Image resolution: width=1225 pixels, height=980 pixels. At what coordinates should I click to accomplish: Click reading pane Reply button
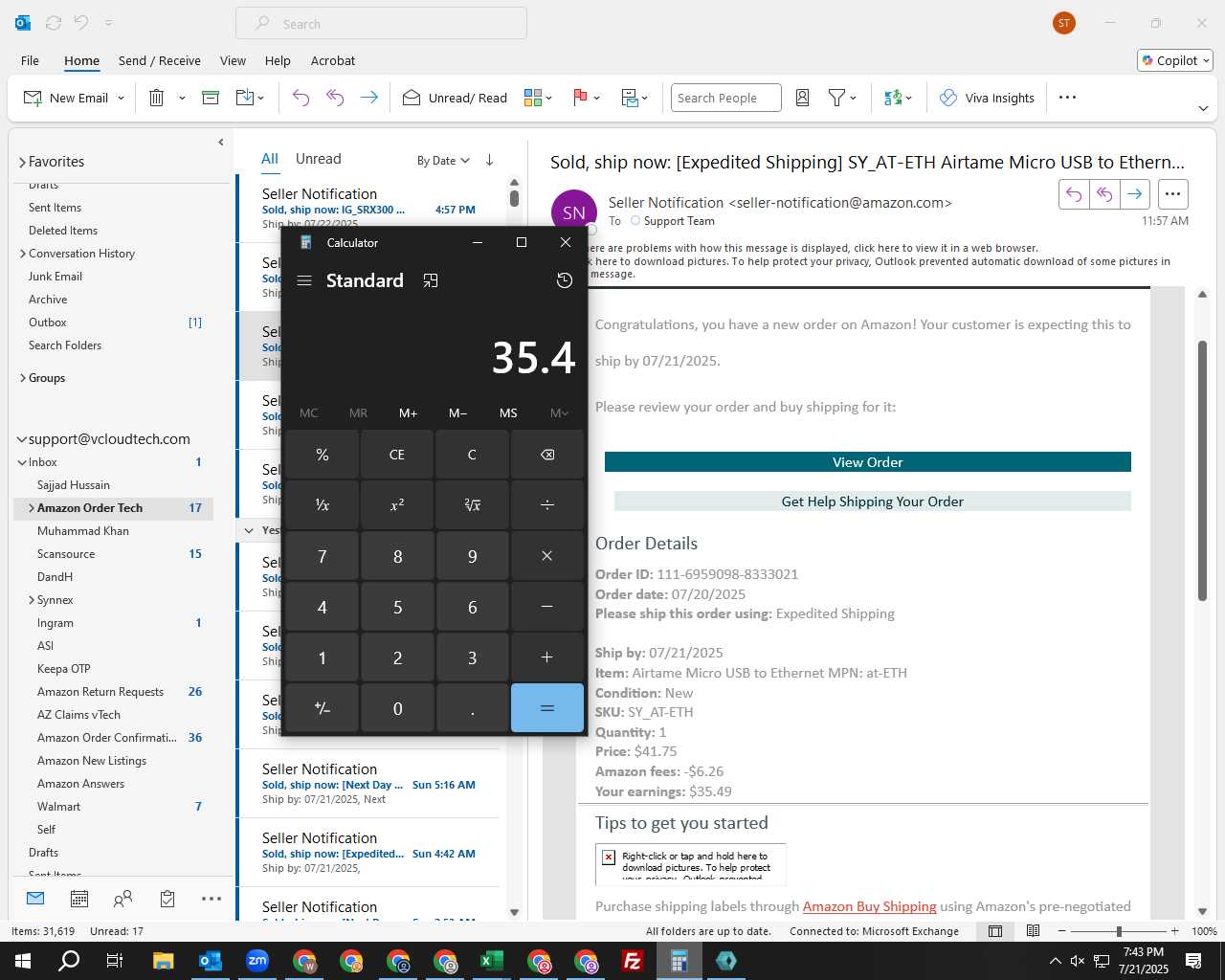pos(1074,194)
